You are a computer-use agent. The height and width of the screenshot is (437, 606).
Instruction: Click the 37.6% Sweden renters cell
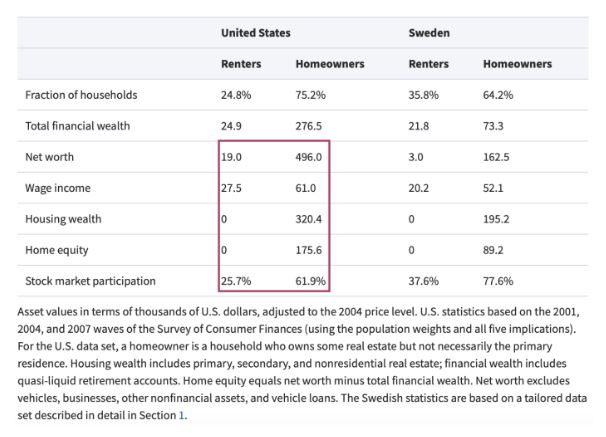[424, 281]
